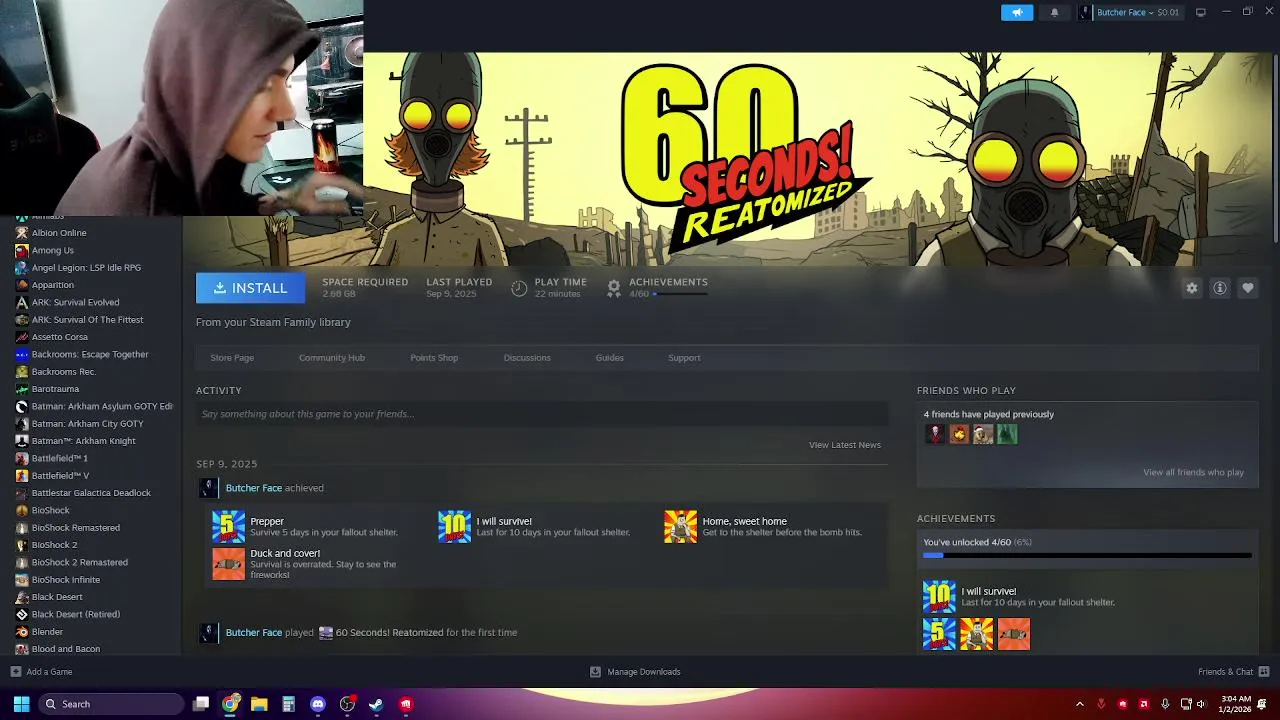Image resolution: width=1280 pixels, height=720 pixels.
Task: Open orange 'Duck and cover' icon in Achievements panel
Action: click(1013, 634)
